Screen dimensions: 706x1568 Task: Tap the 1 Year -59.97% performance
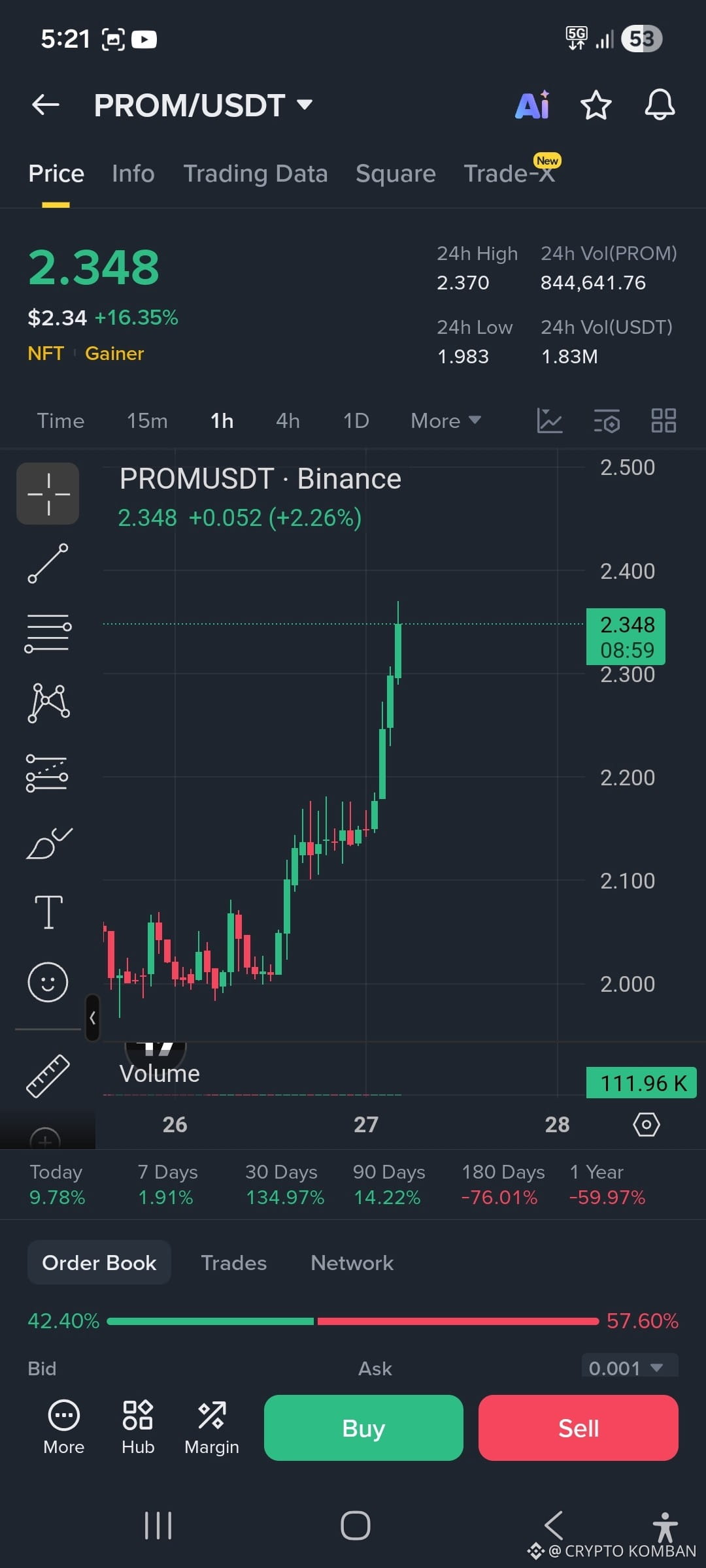point(607,1184)
